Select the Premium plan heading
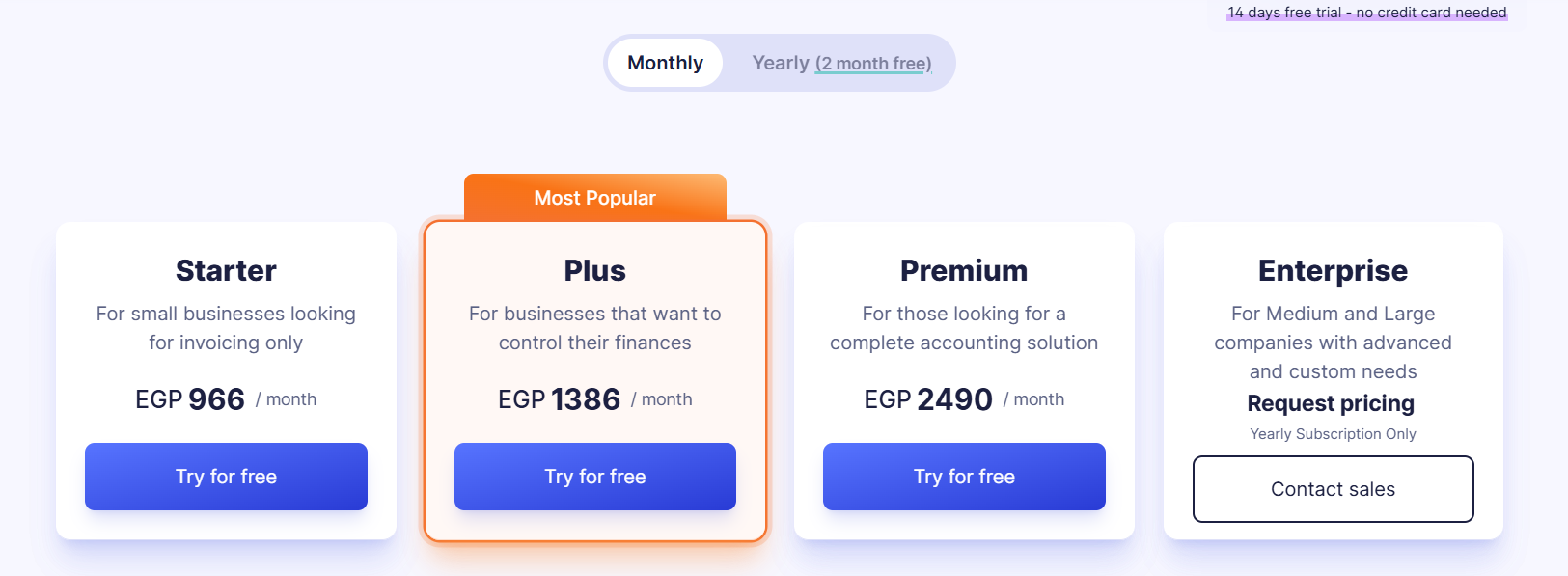Screen dimensions: 1568x576 pos(964,271)
